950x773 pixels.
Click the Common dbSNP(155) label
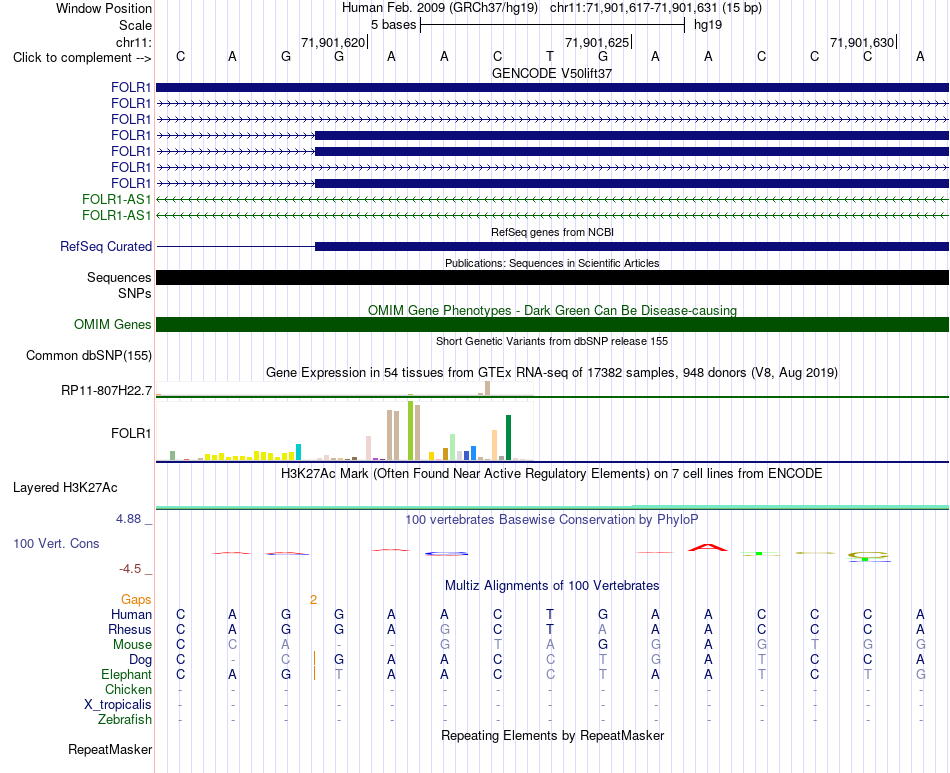tap(88, 356)
